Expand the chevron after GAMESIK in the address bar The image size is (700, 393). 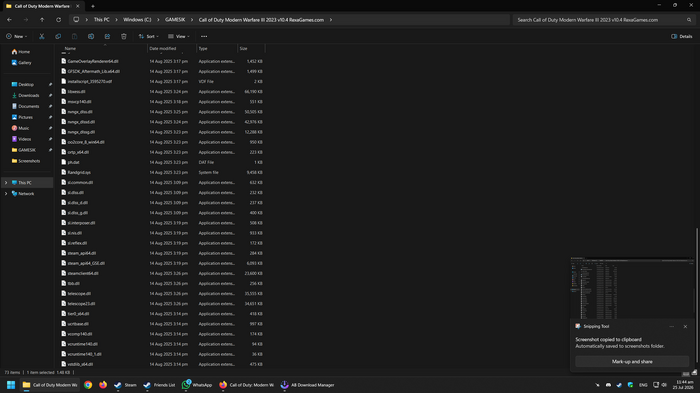tap(192, 20)
